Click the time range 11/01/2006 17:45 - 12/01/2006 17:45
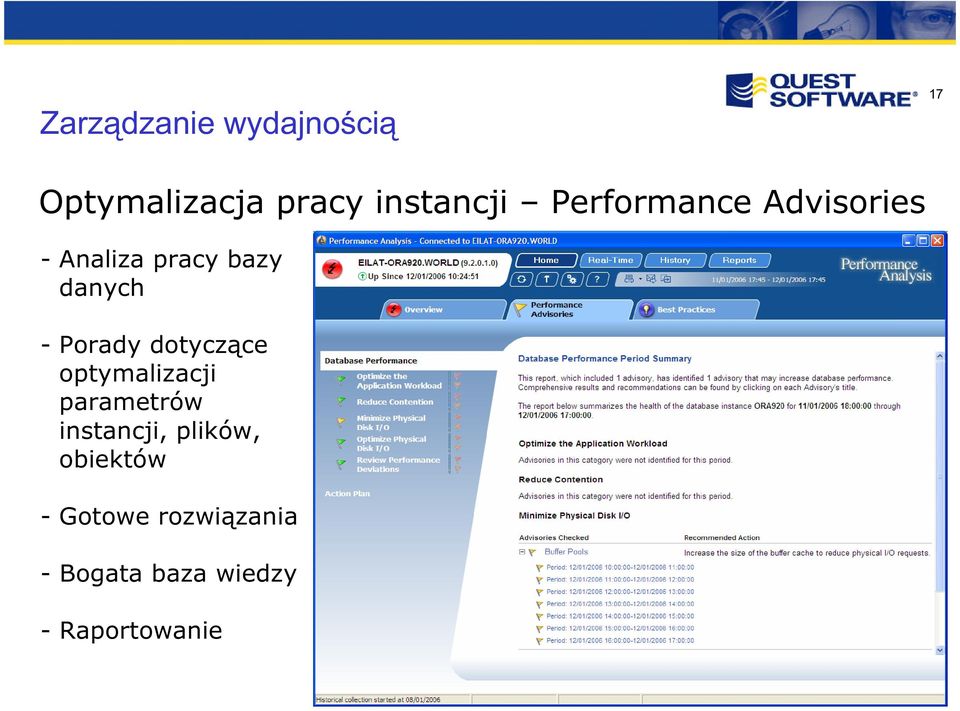Screen dimensions: 960x711 [768, 280]
